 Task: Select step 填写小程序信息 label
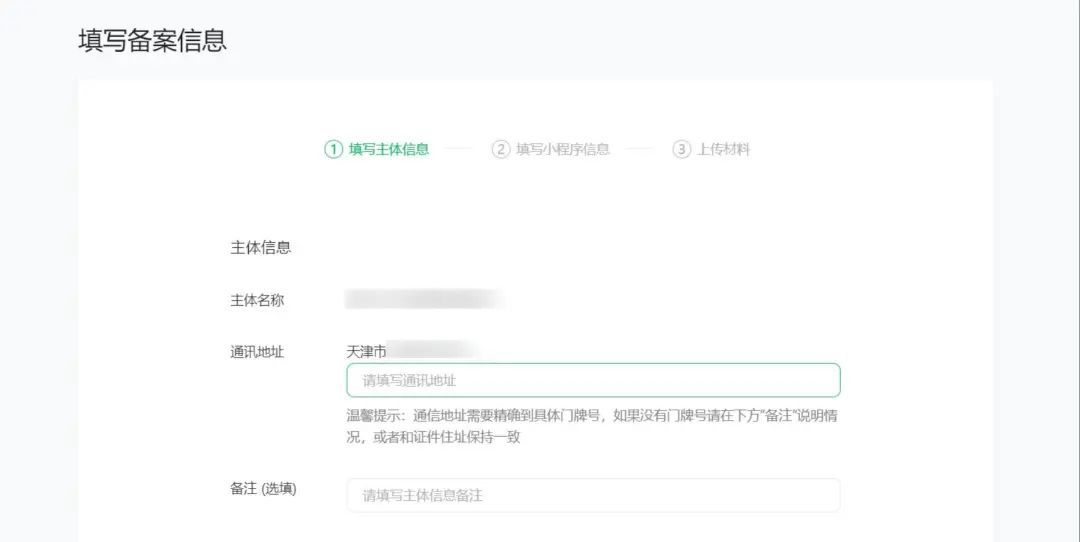563,149
